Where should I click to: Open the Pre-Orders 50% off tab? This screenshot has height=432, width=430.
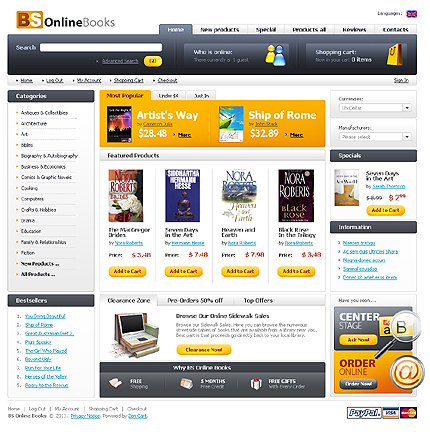tap(195, 300)
